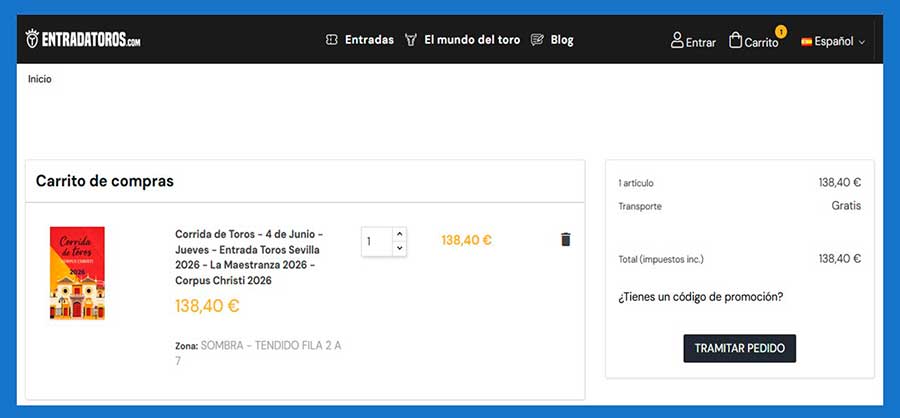The height and width of the screenshot is (418, 900).
Task: Open the Carrito link
Action: coord(761,42)
